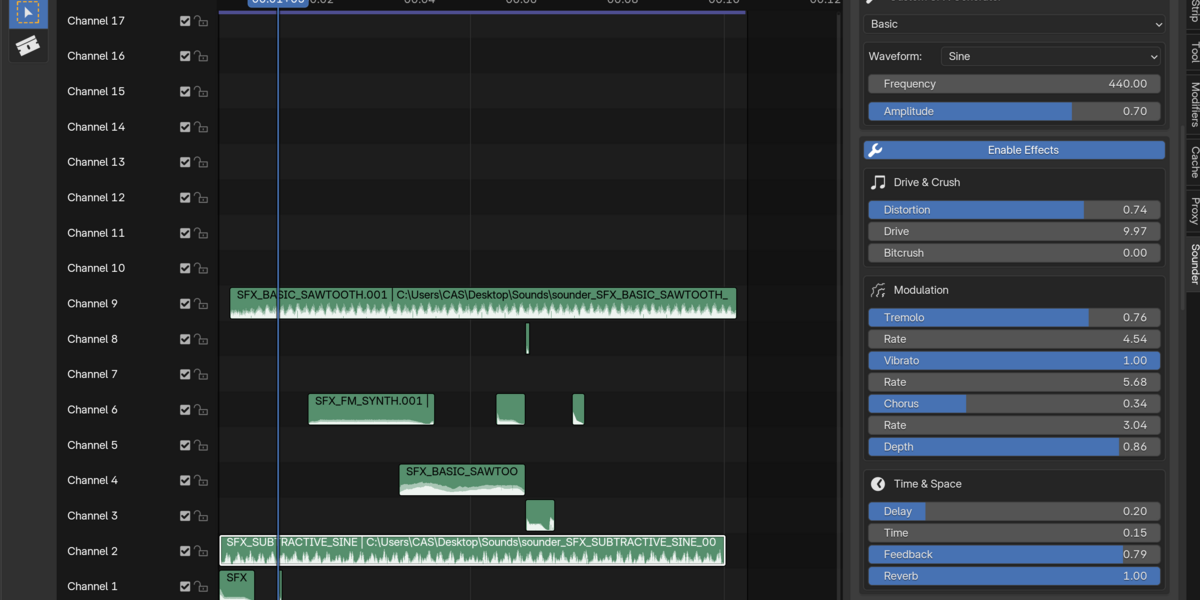The image size is (1200, 600).
Task: Uncheck the Channel 17 mute checkbox
Action: [x=185, y=21]
